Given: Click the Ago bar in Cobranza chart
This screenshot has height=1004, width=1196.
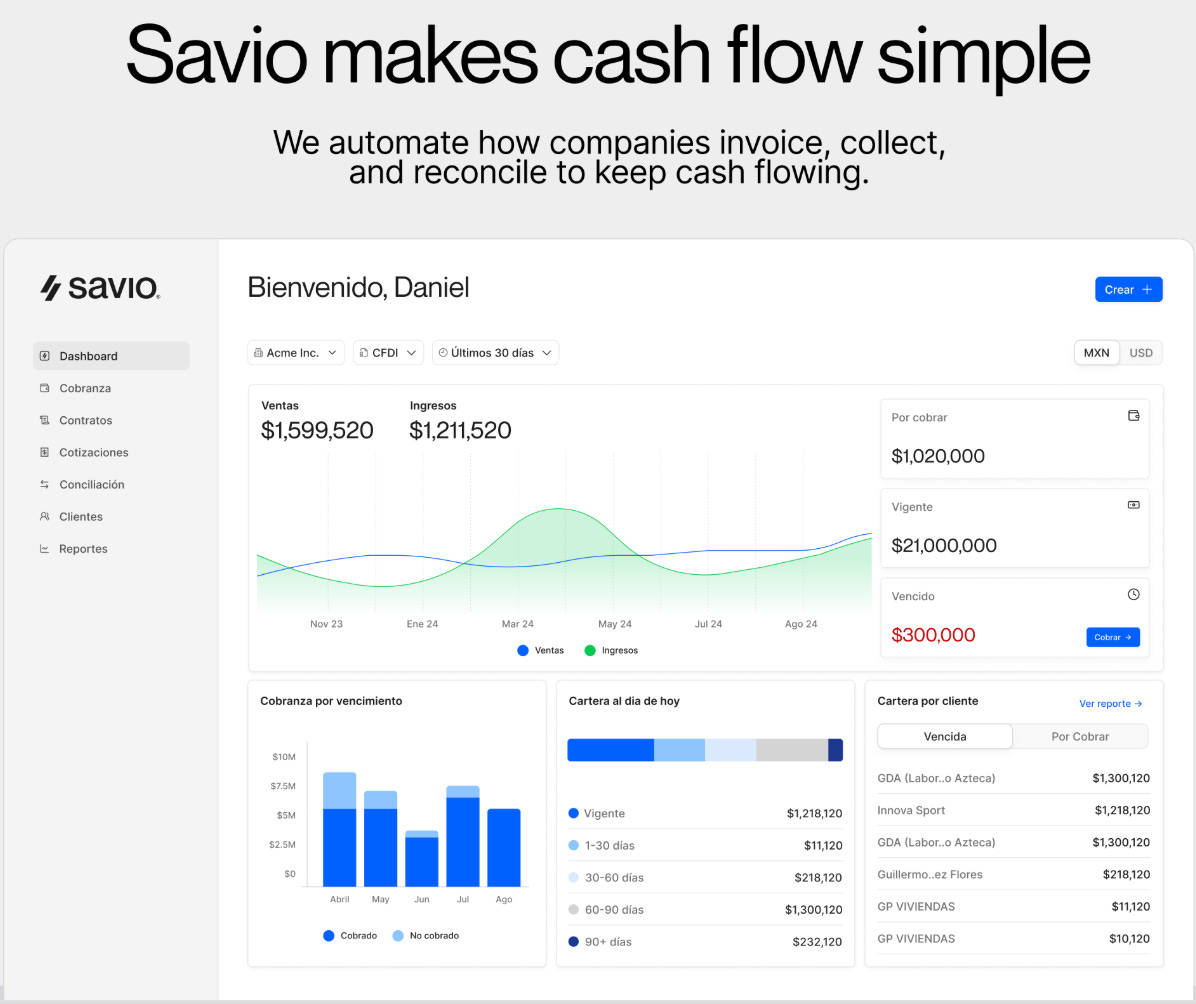Looking at the screenshot, I should (x=503, y=848).
